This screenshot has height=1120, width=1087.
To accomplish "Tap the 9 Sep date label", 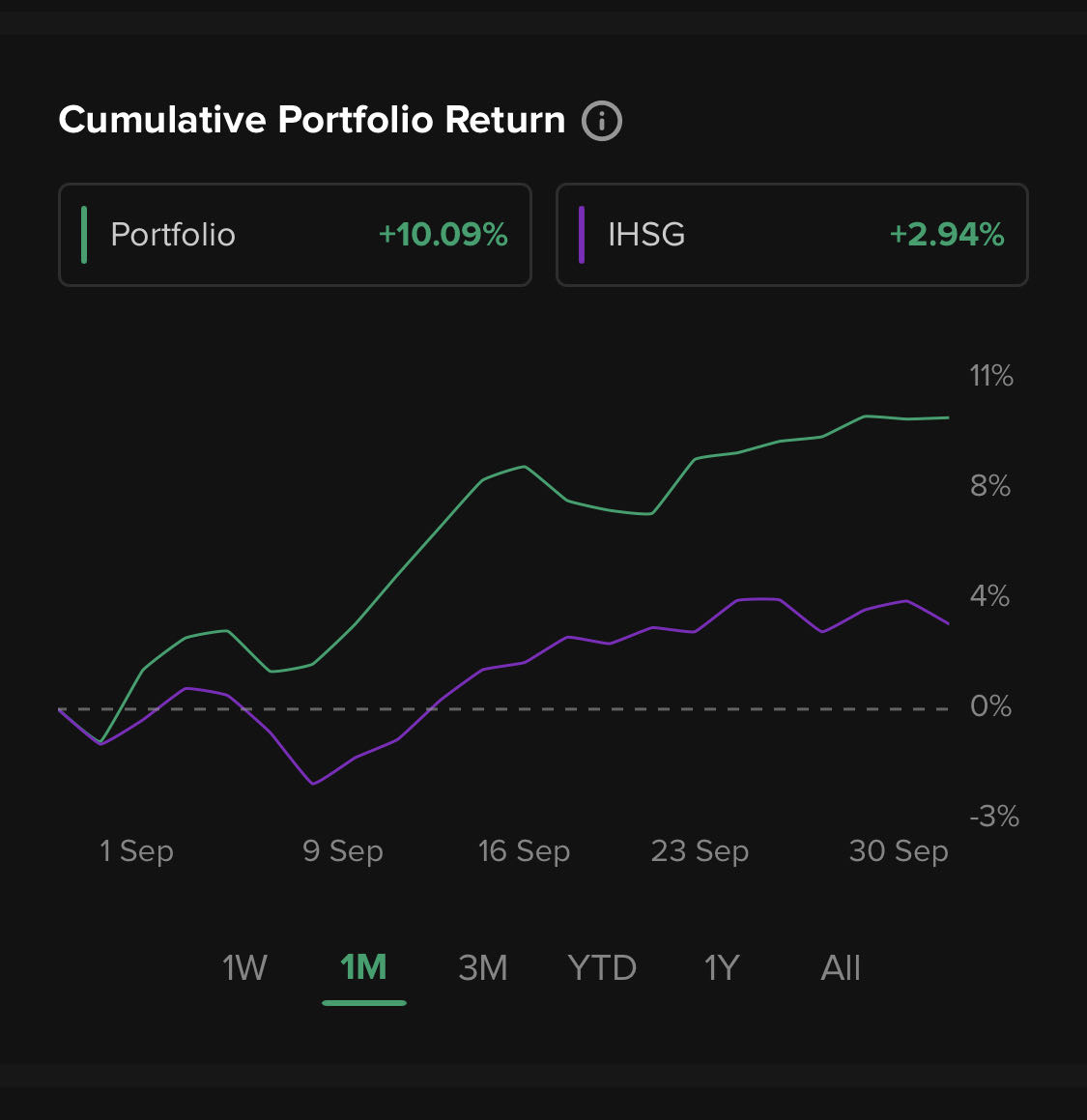I will [x=342, y=851].
